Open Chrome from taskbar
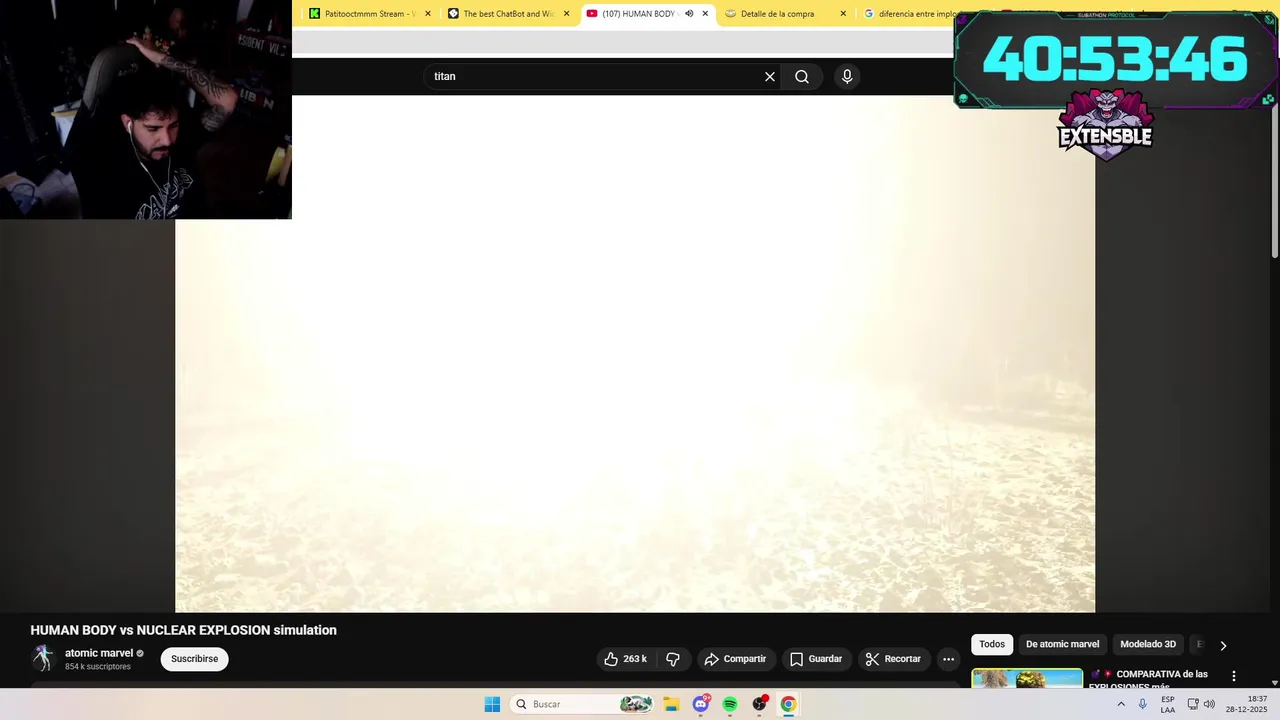This screenshot has width=1280, height=720. click(788, 704)
